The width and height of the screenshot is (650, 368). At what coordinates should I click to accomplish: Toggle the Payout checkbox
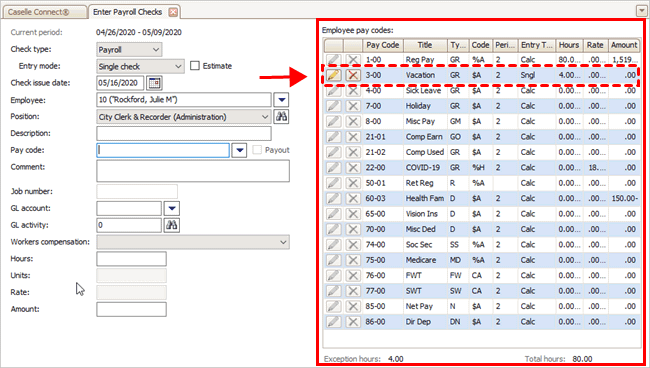(x=257, y=150)
